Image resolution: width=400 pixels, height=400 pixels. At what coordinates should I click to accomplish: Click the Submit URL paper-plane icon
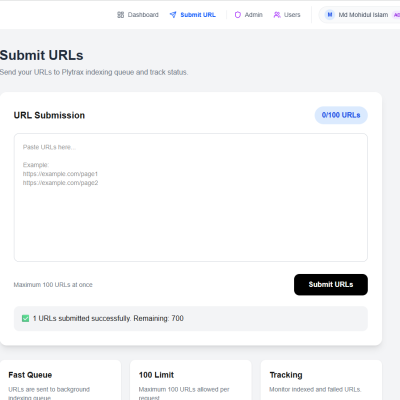pos(173,15)
